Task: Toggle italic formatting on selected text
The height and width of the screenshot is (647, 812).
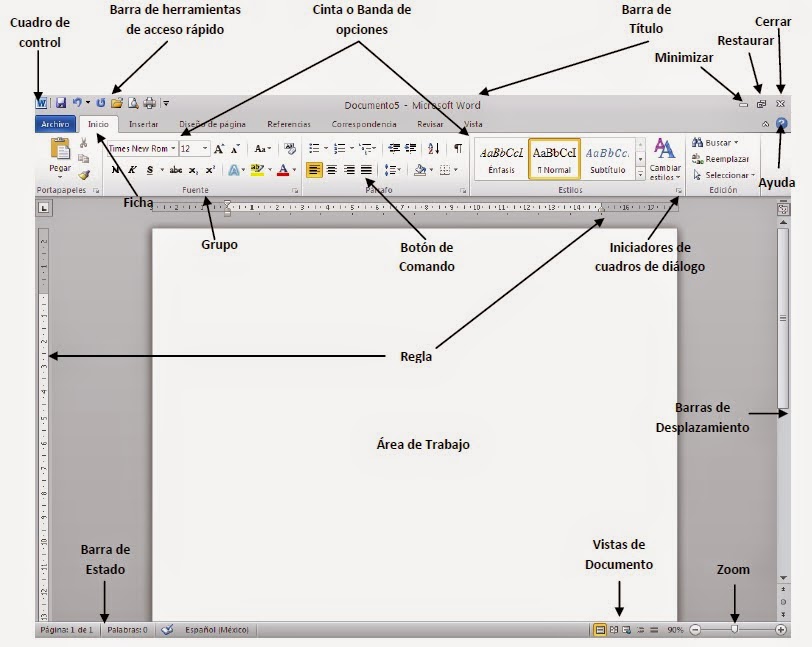Action: (132, 169)
